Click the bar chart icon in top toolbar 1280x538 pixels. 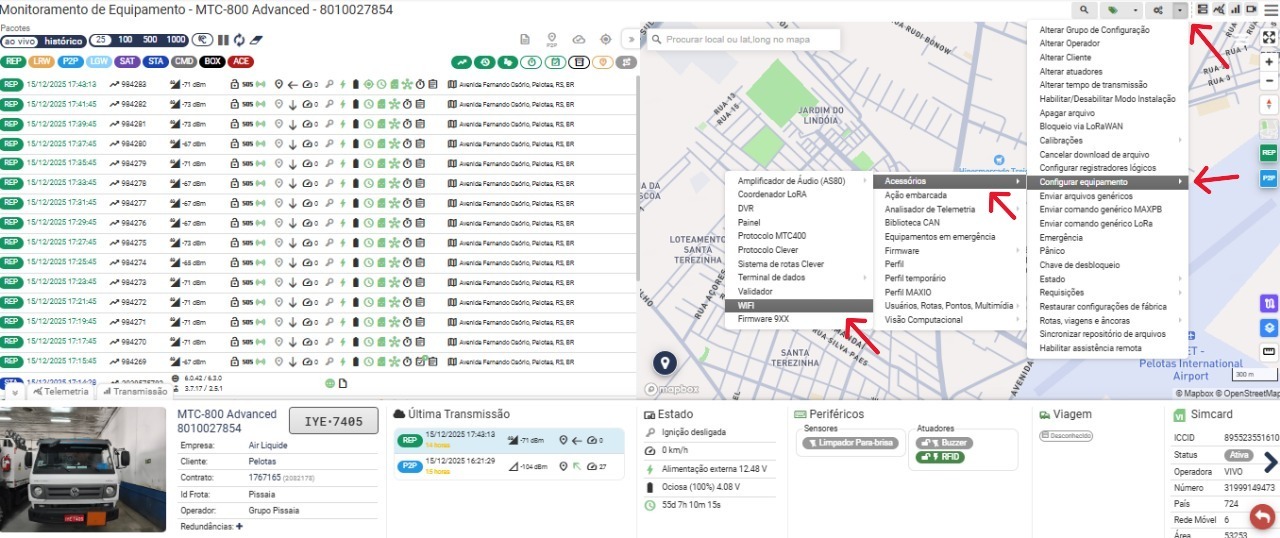(1235, 9)
